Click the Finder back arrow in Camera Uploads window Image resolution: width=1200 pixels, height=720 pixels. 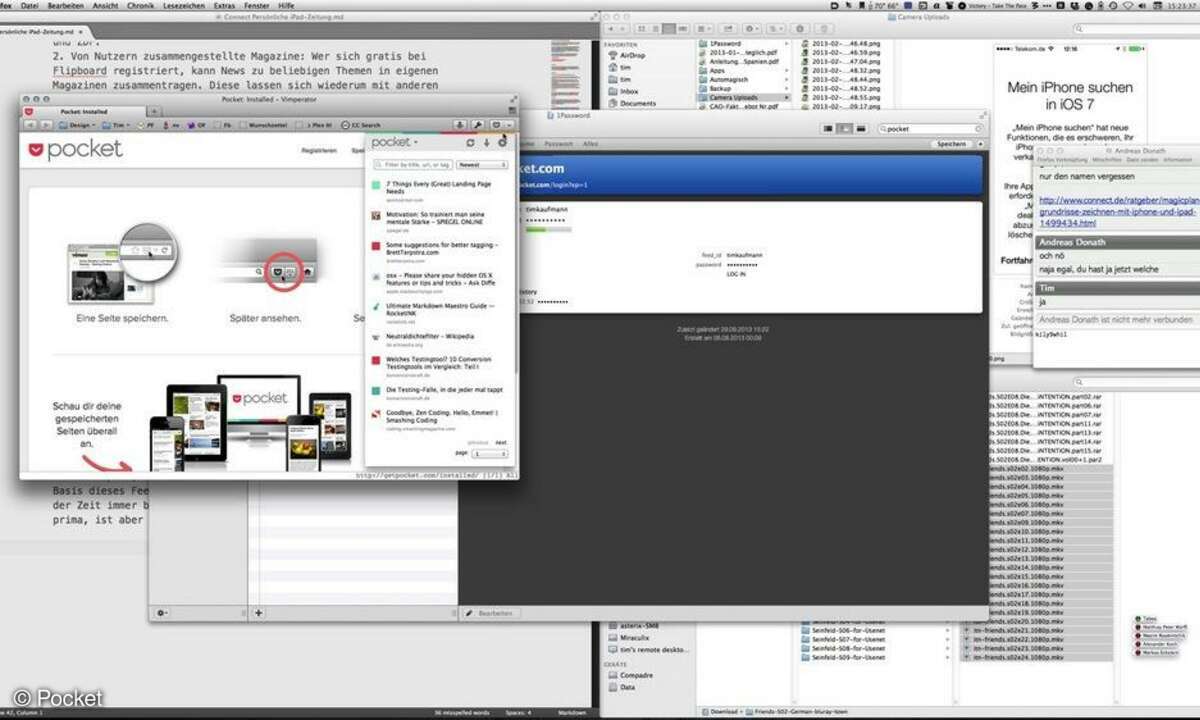tap(610, 31)
